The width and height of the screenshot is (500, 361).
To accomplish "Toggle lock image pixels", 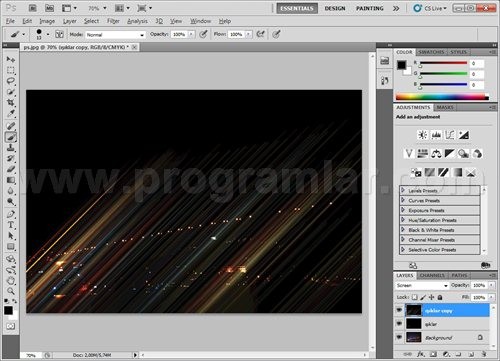I will pyautogui.click(x=423, y=297).
